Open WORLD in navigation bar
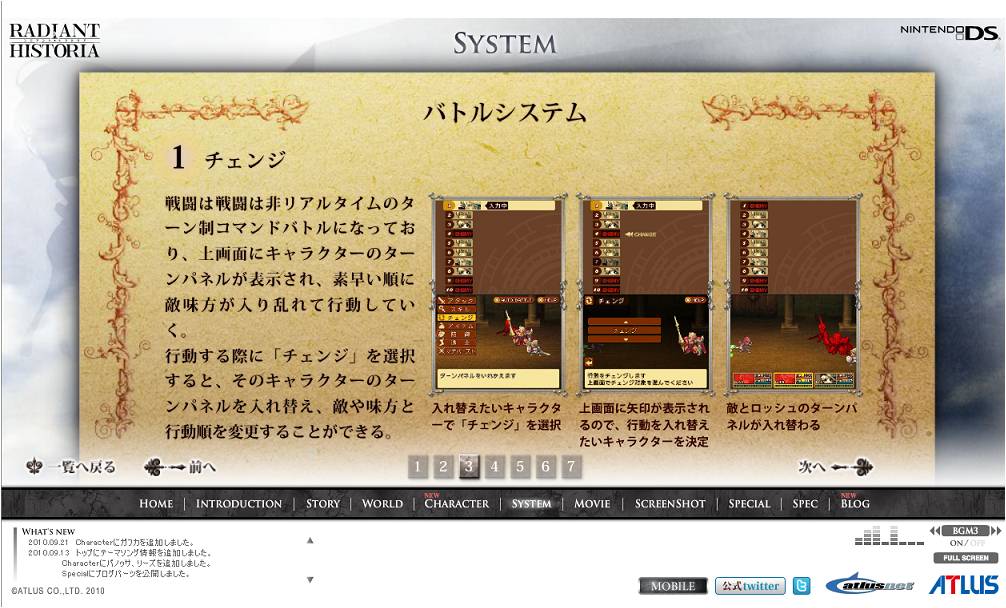The height and width of the screenshot is (608, 1006). 382,503
